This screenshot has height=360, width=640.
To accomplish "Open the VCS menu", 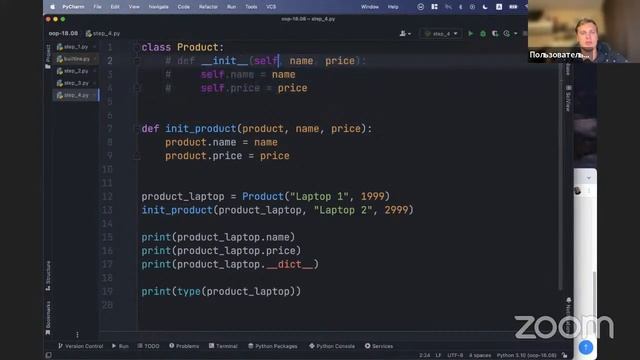I will [x=271, y=7].
